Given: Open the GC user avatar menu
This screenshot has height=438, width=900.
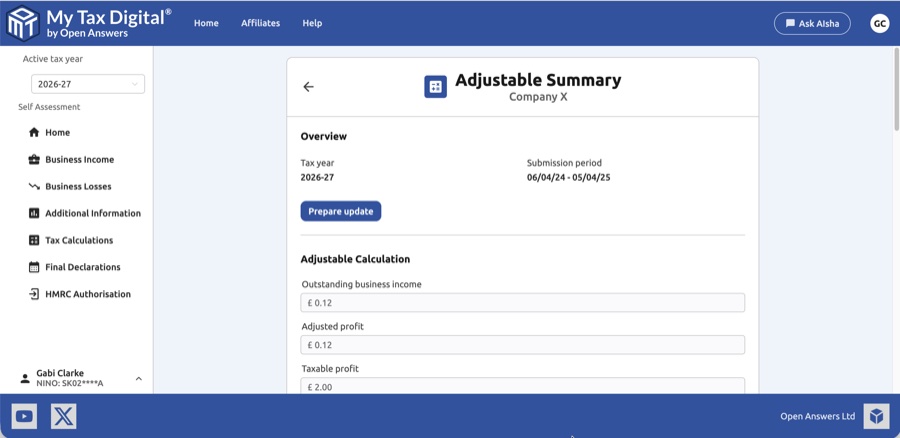Looking at the screenshot, I should (x=879, y=24).
